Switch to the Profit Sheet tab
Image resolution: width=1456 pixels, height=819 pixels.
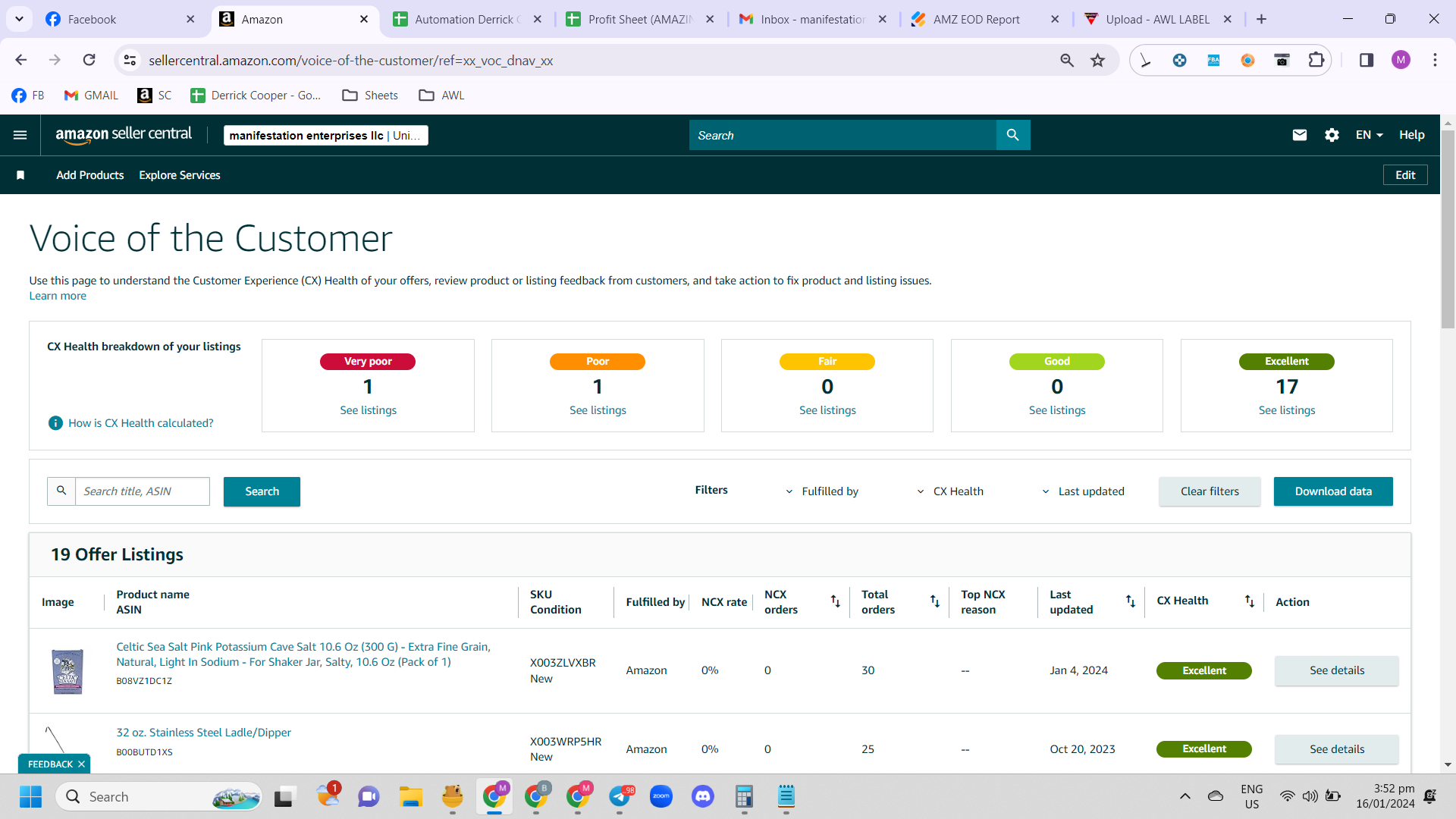(x=641, y=19)
